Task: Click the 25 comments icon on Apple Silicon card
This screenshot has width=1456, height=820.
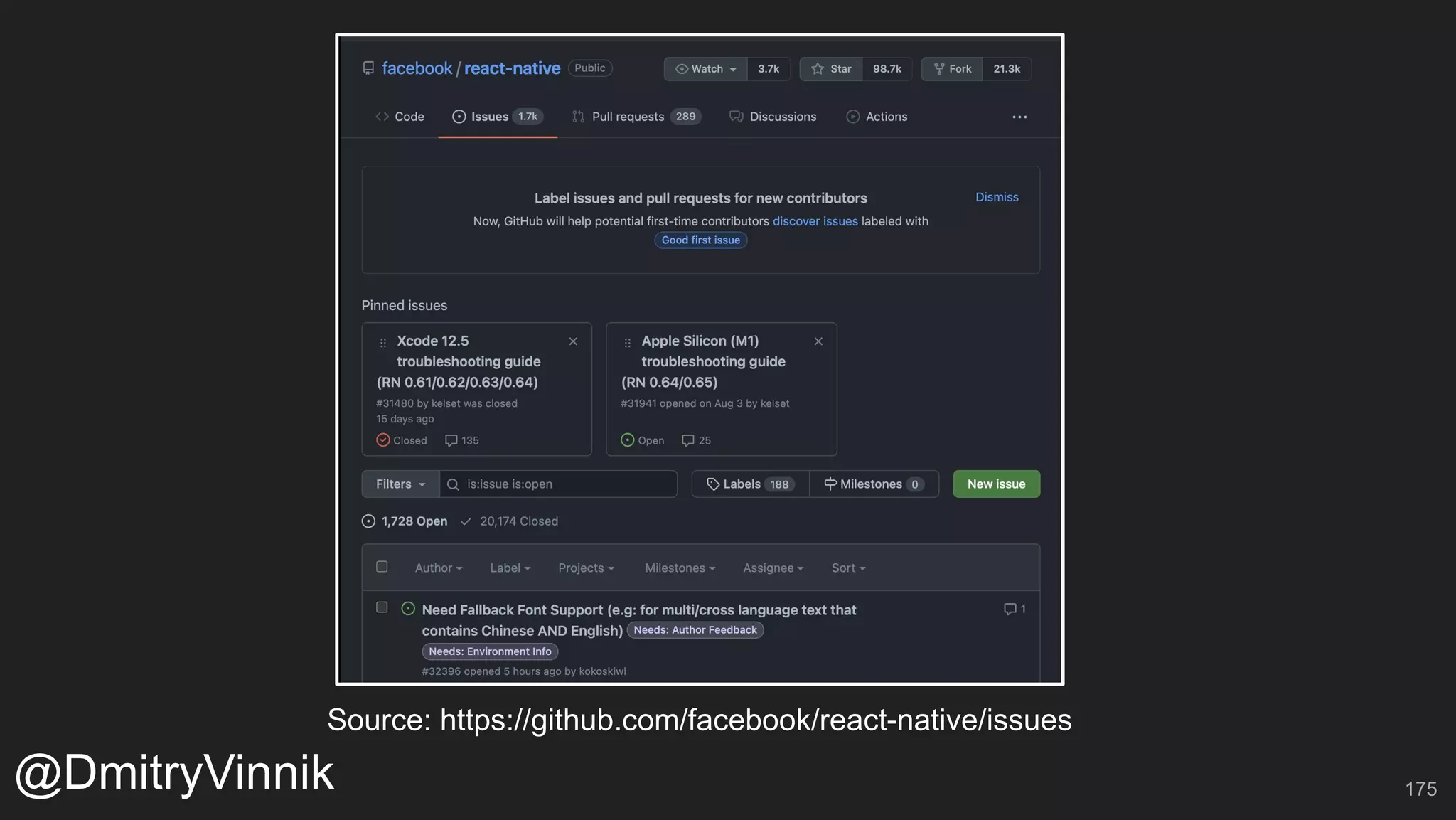Action: click(x=687, y=441)
